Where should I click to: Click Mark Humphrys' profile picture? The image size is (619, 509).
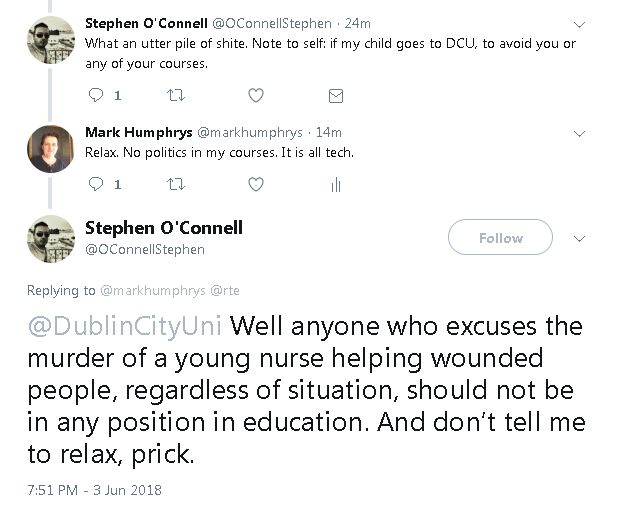click(x=51, y=149)
